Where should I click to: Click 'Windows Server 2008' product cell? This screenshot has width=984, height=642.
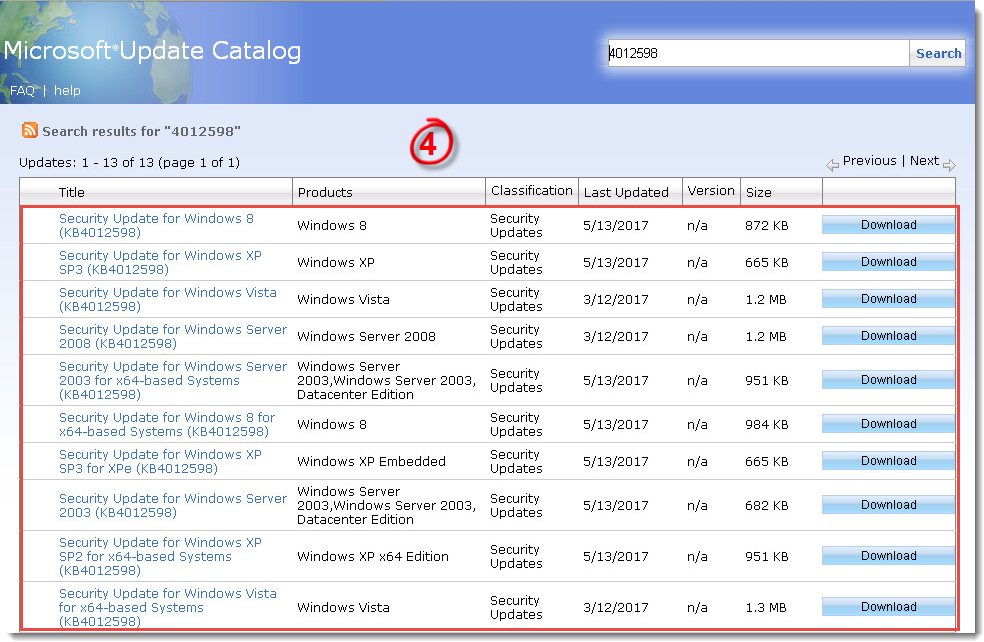[x=366, y=336]
